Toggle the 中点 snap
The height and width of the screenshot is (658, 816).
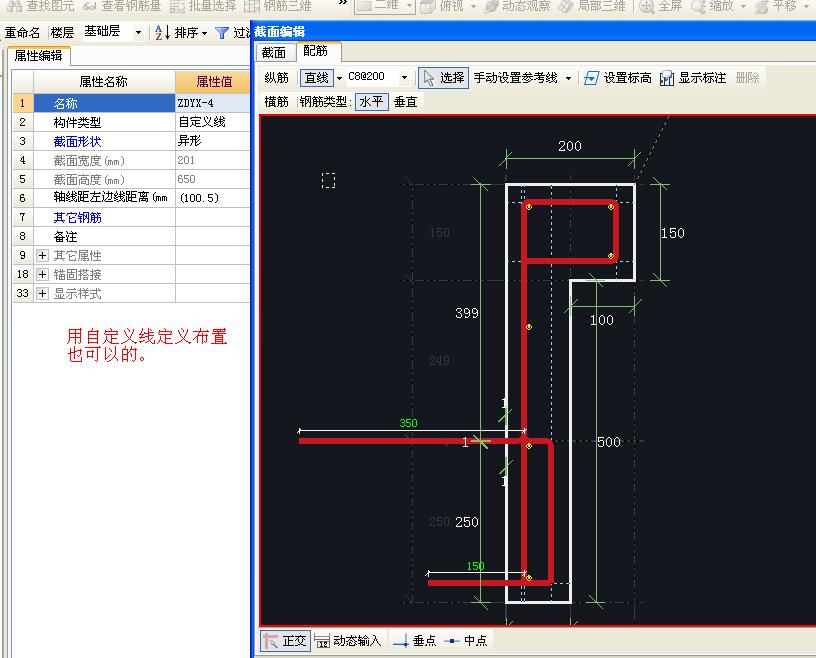(466, 641)
